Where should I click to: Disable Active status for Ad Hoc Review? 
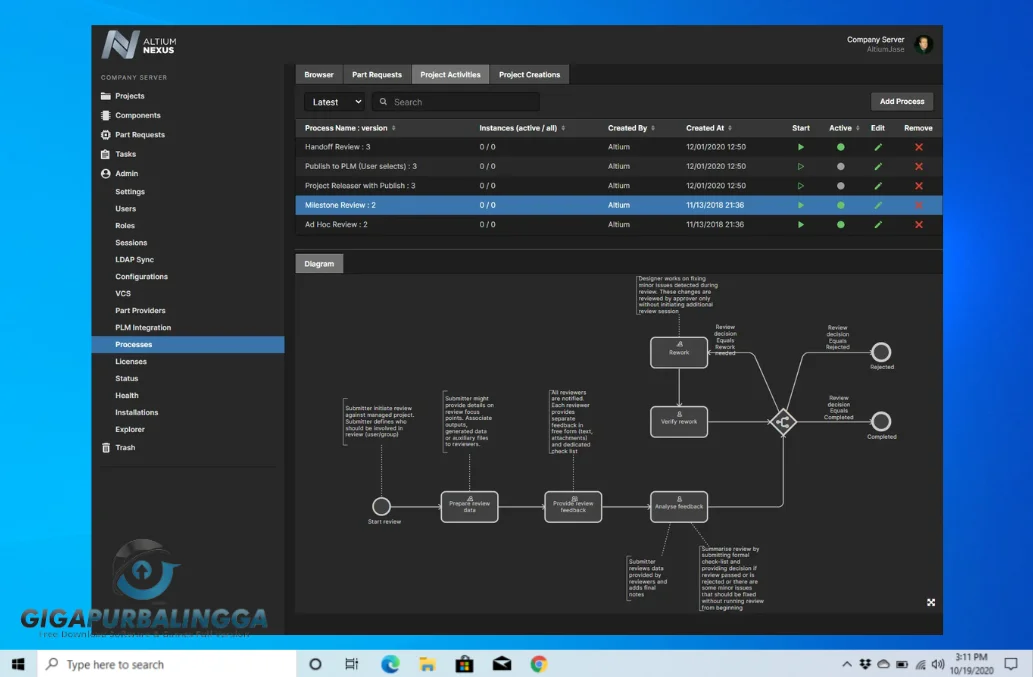point(840,225)
